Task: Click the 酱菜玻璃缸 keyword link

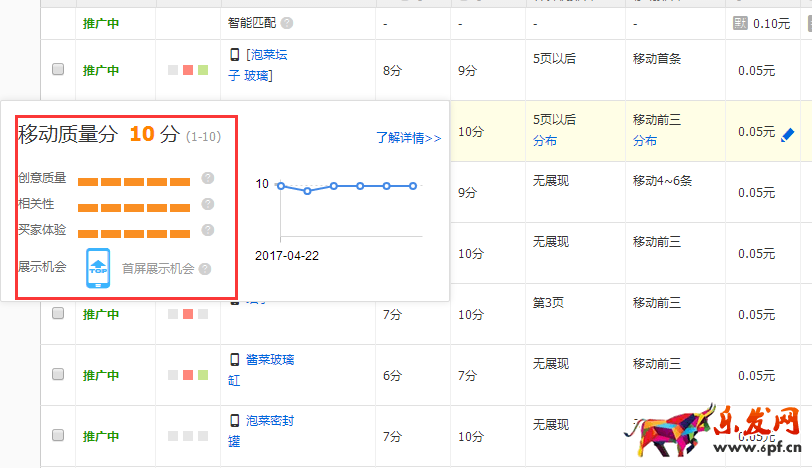Action: (270, 359)
